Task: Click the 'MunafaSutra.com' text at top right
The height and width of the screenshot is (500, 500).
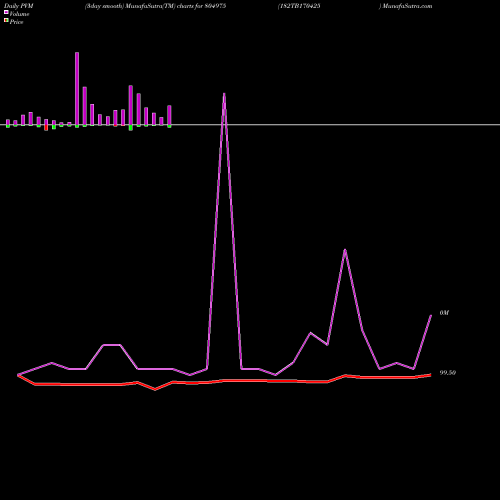Action: coord(407,6)
